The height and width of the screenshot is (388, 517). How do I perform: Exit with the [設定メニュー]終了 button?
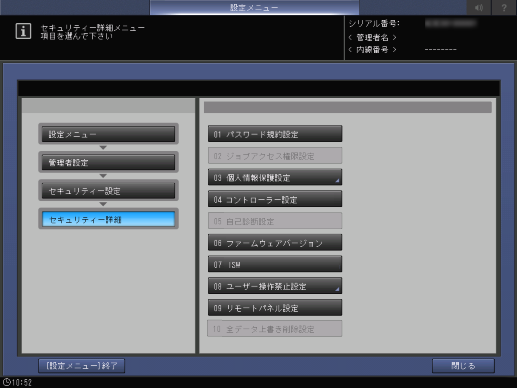click(82, 366)
